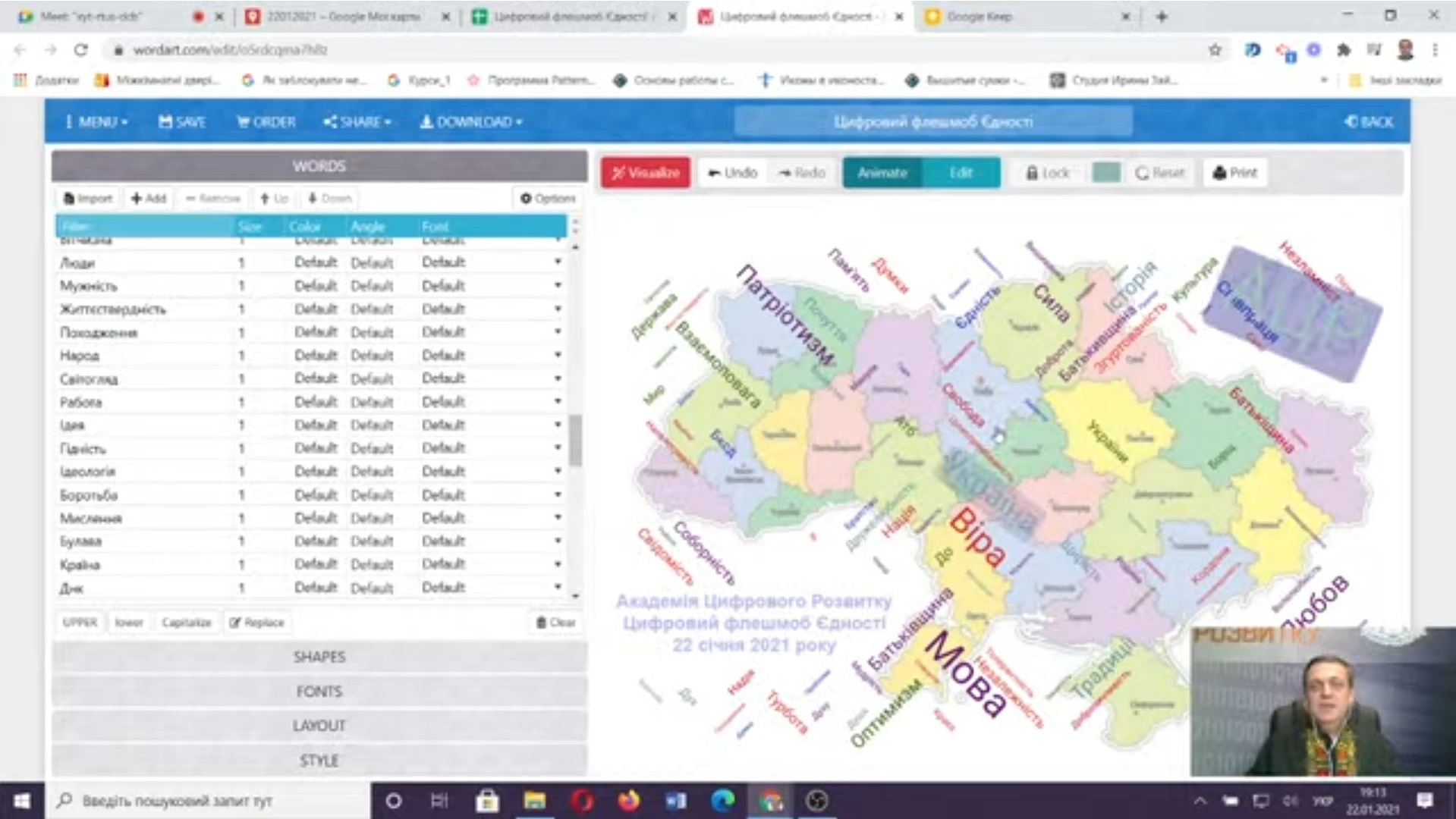Expand the FONTS panel
Image resolution: width=1456 pixels, height=819 pixels.
319,692
